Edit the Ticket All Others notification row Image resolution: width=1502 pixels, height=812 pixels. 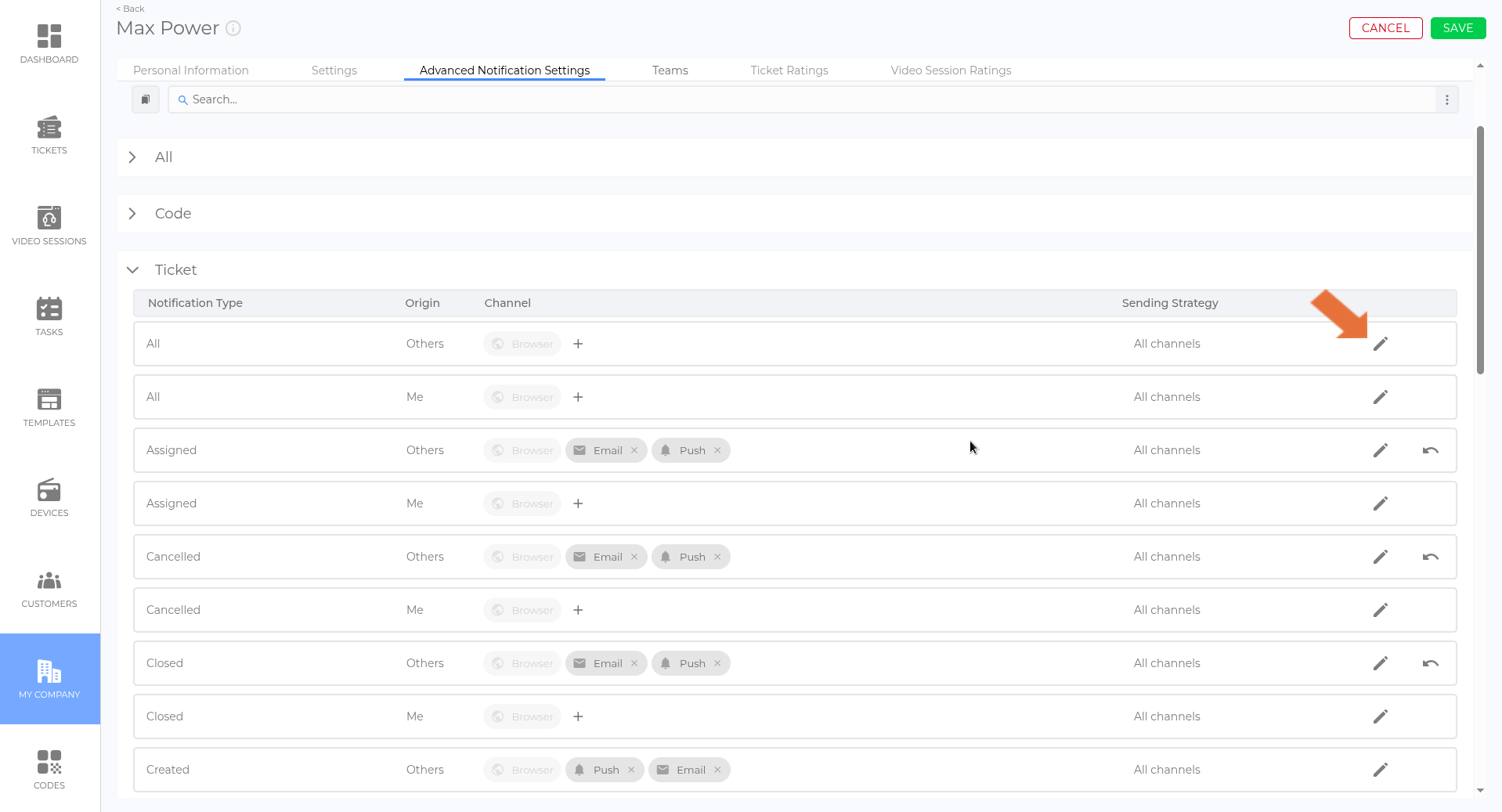click(1380, 344)
